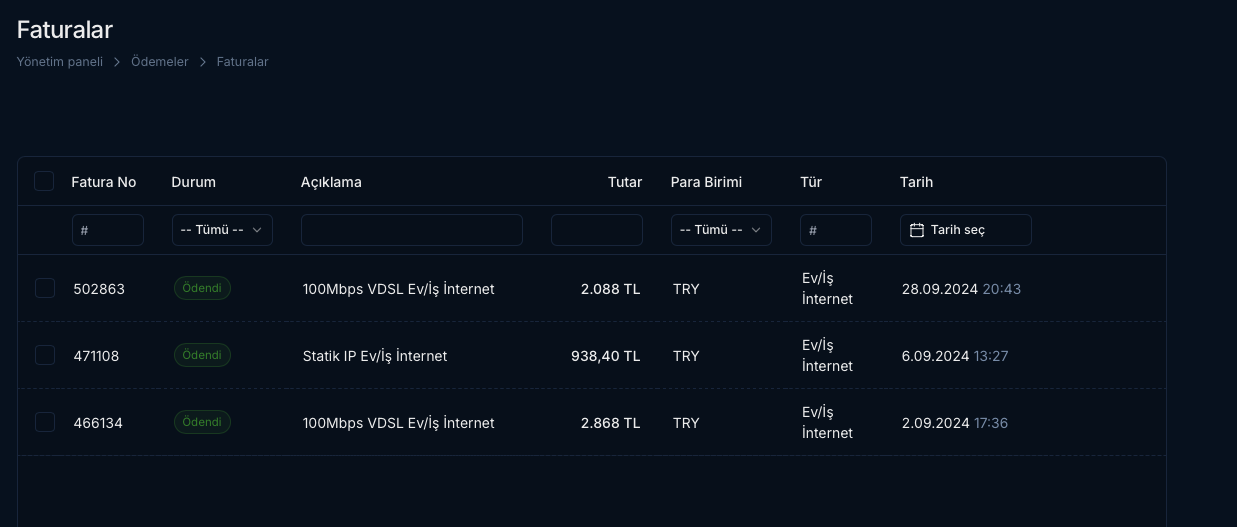Screen dimensions: 1237x527
Task: Click the Fatura No column header
Action: (x=104, y=182)
